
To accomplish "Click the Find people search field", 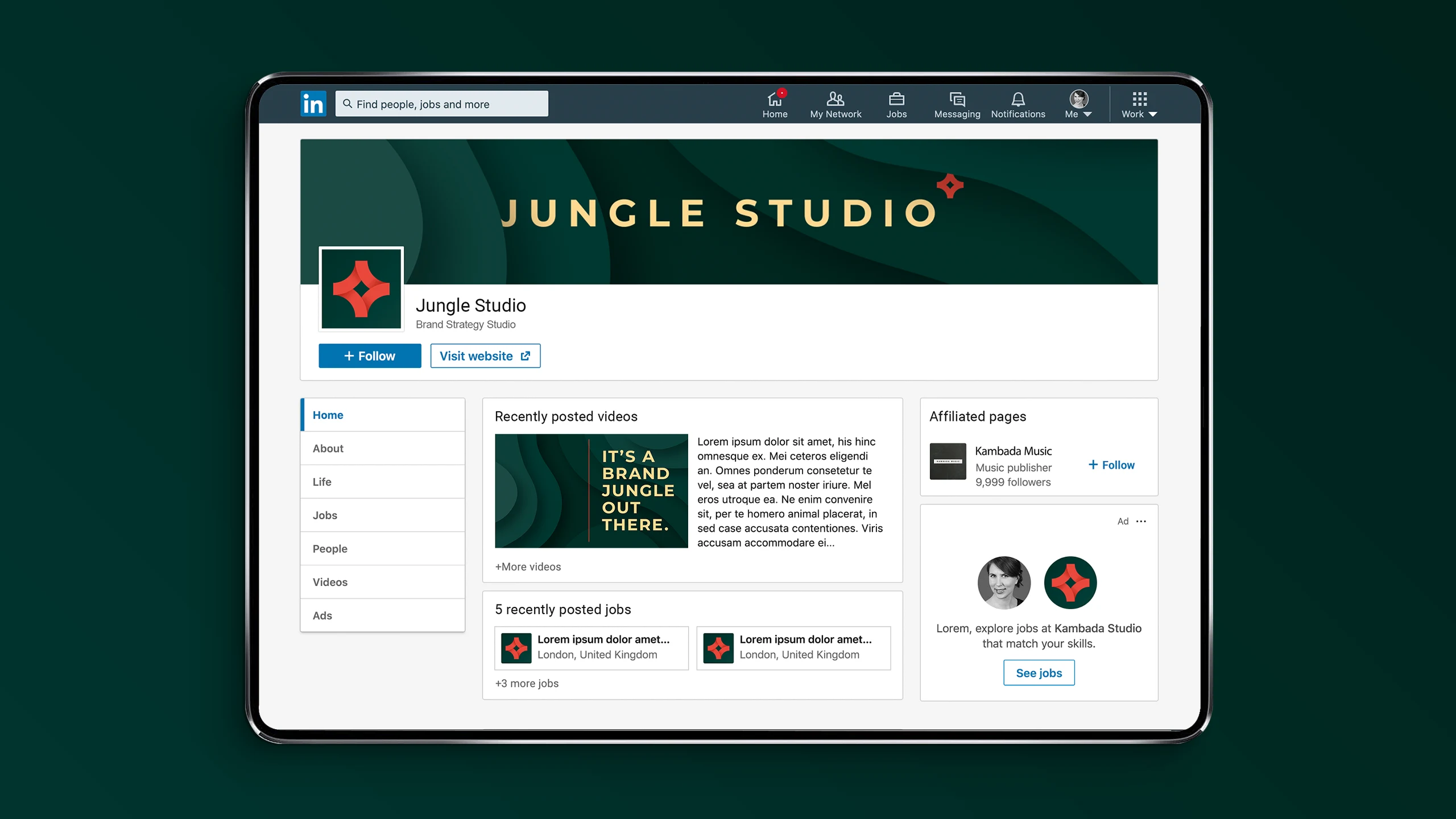I will click(442, 104).
